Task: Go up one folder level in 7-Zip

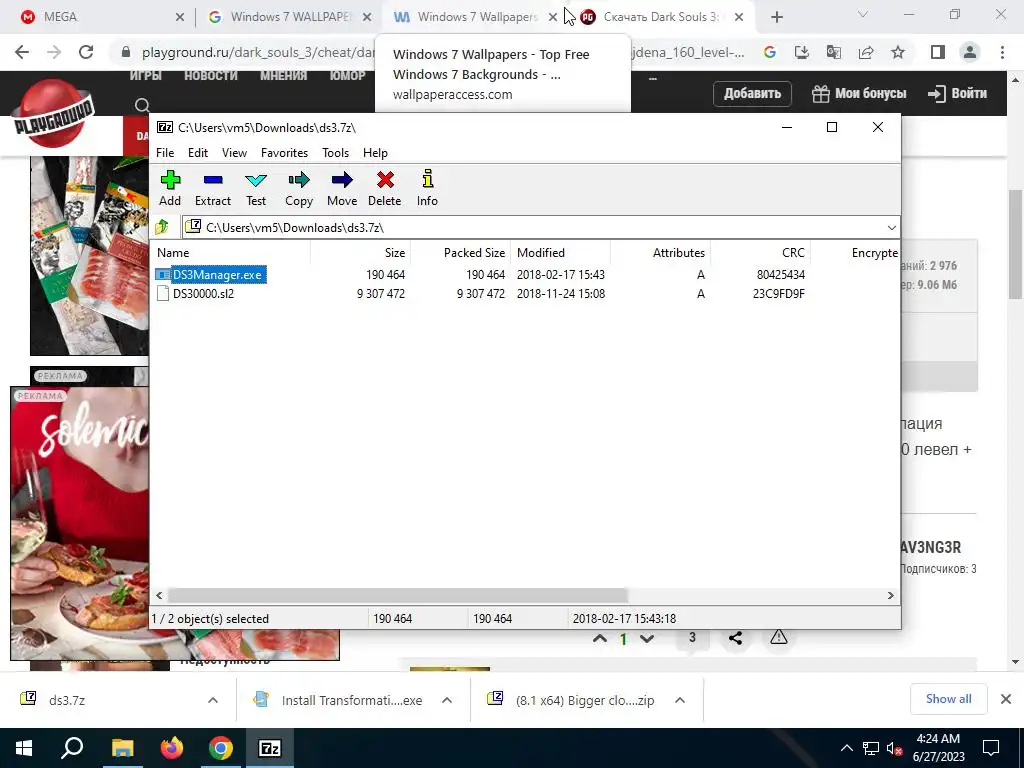Action: click(162, 227)
